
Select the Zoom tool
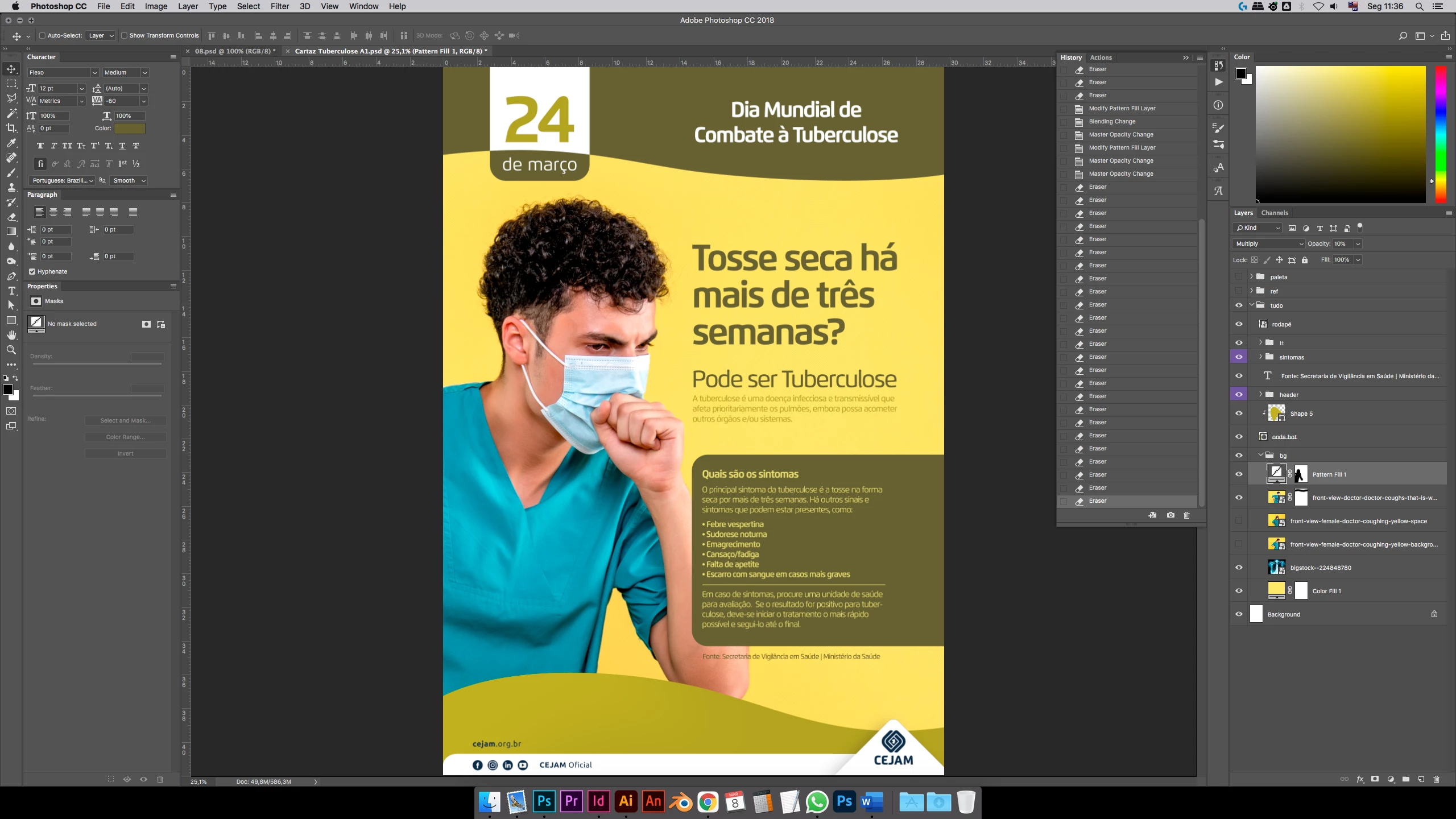click(x=11, y=350)
